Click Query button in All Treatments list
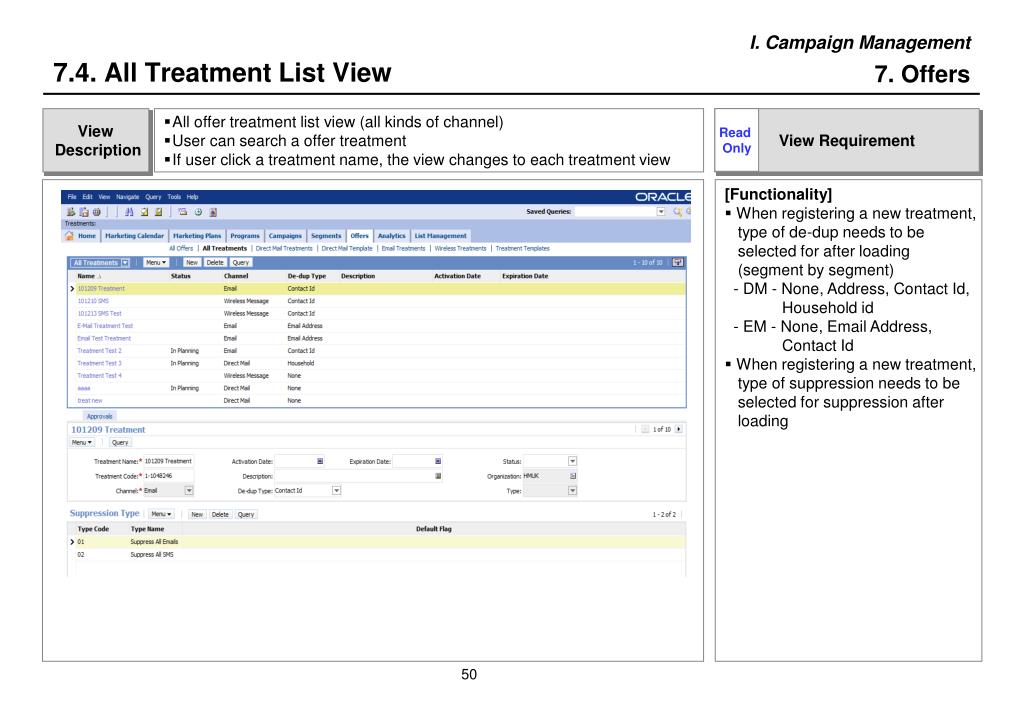The image size is (1023, 708). click(x=241, y=262)
